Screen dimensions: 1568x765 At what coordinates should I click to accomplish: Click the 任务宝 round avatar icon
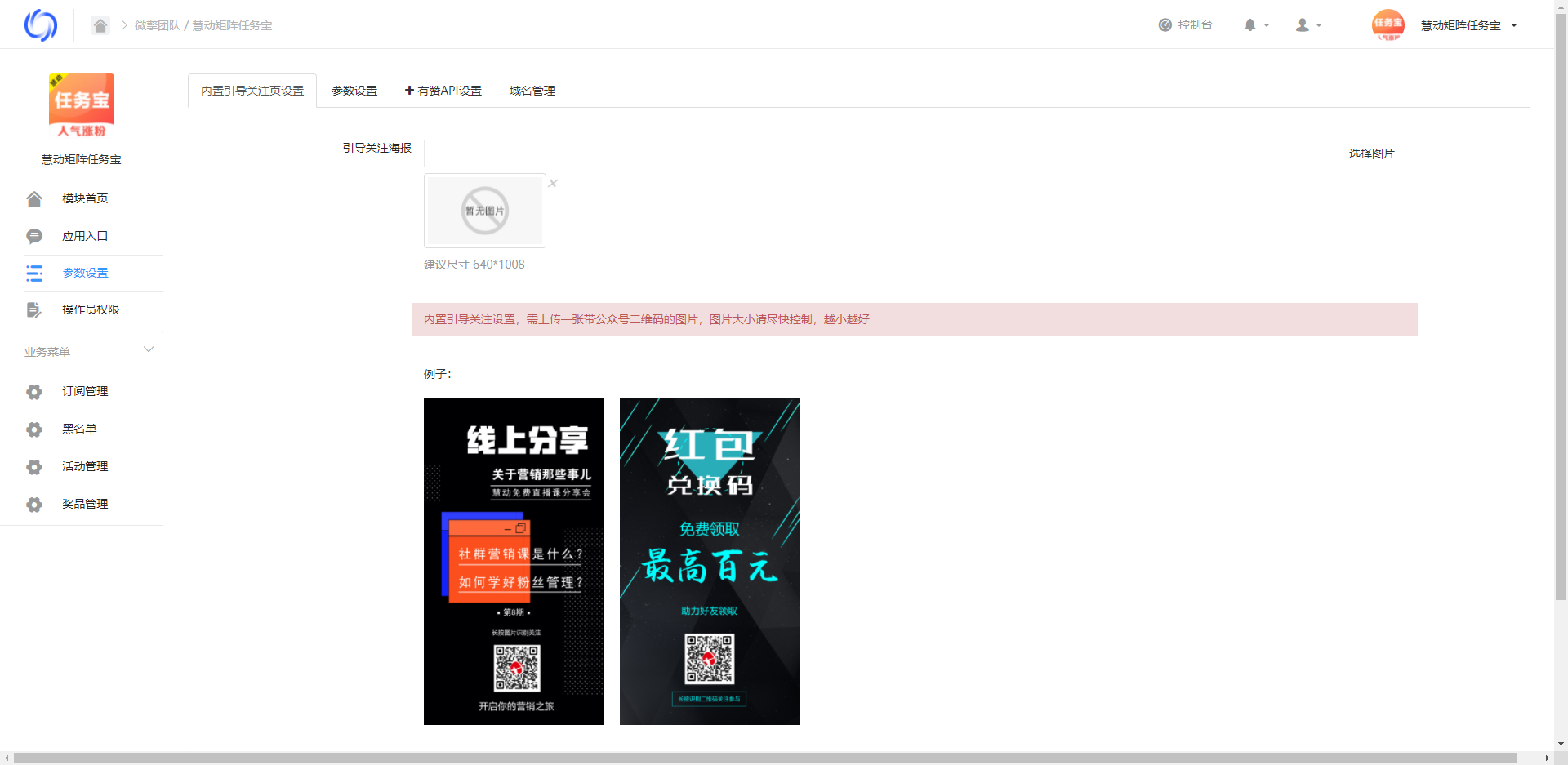tap(1388, 25)
